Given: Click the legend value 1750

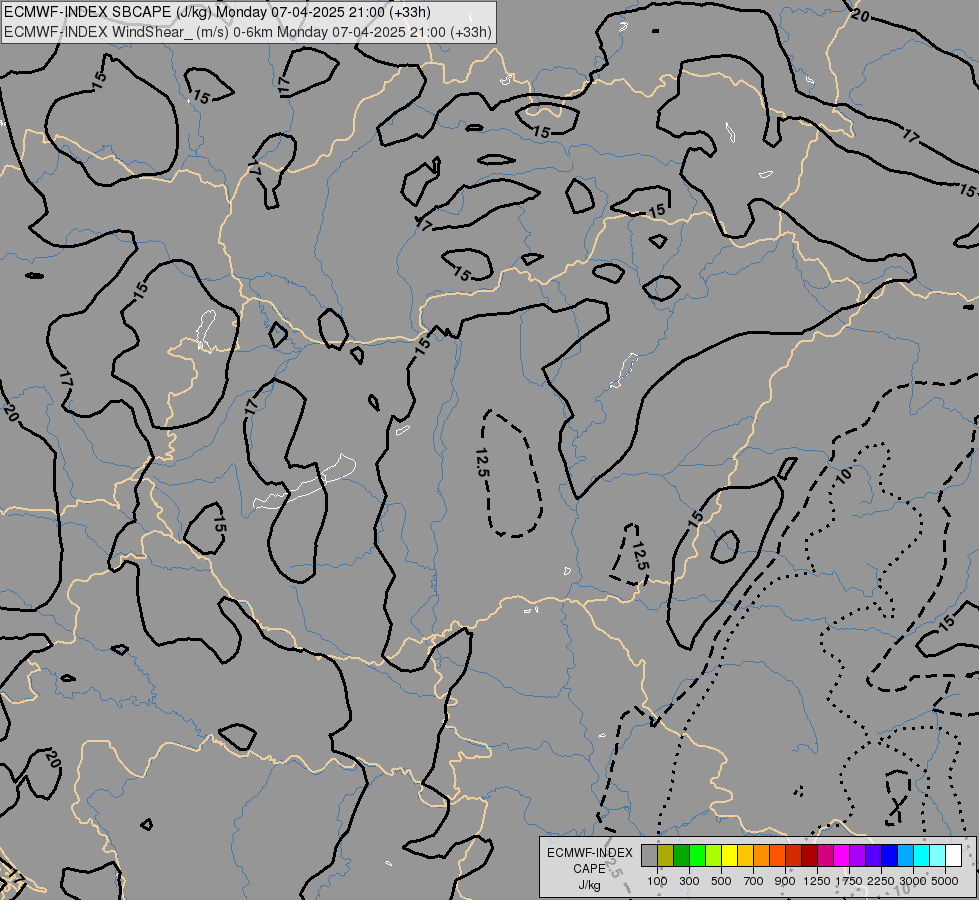Looking at the screenshot, I should [849, 881].
